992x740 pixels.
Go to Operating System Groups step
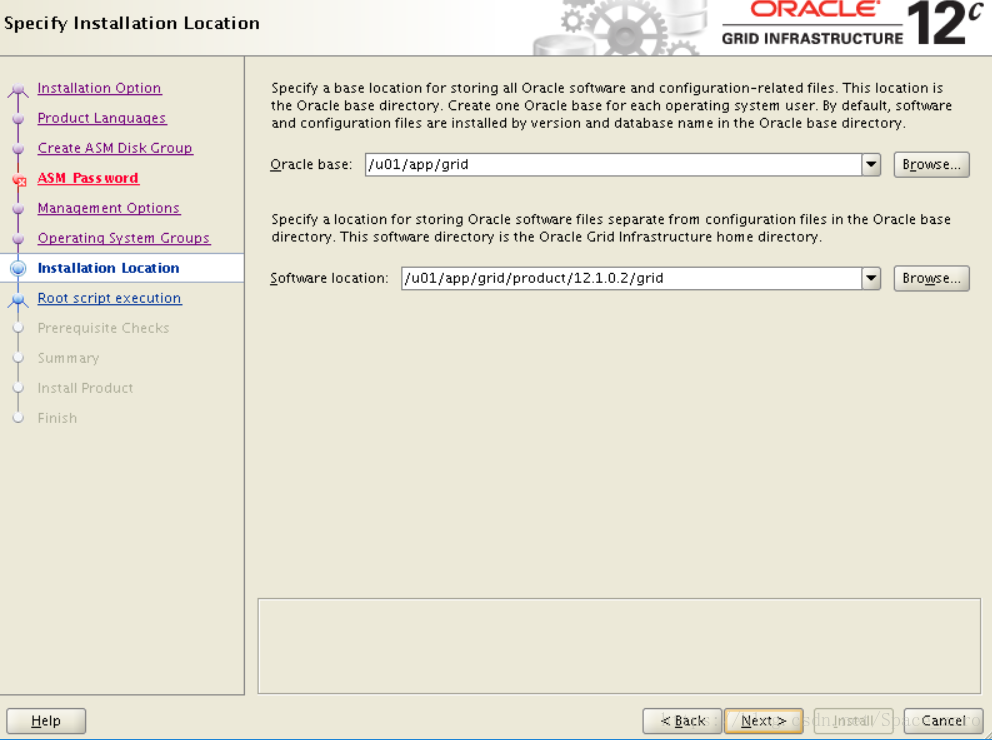click(x=123, y=238)
